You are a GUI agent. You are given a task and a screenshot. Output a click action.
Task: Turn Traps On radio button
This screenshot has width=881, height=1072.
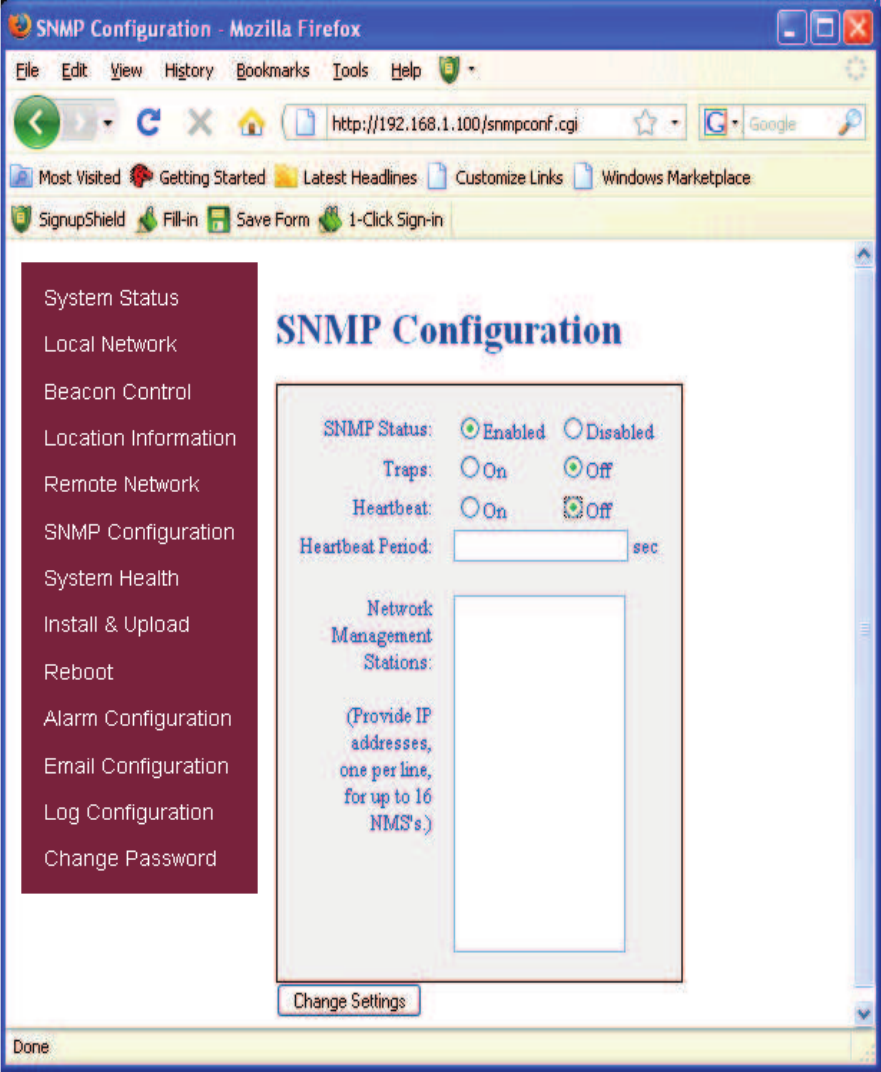click(470, 468)
